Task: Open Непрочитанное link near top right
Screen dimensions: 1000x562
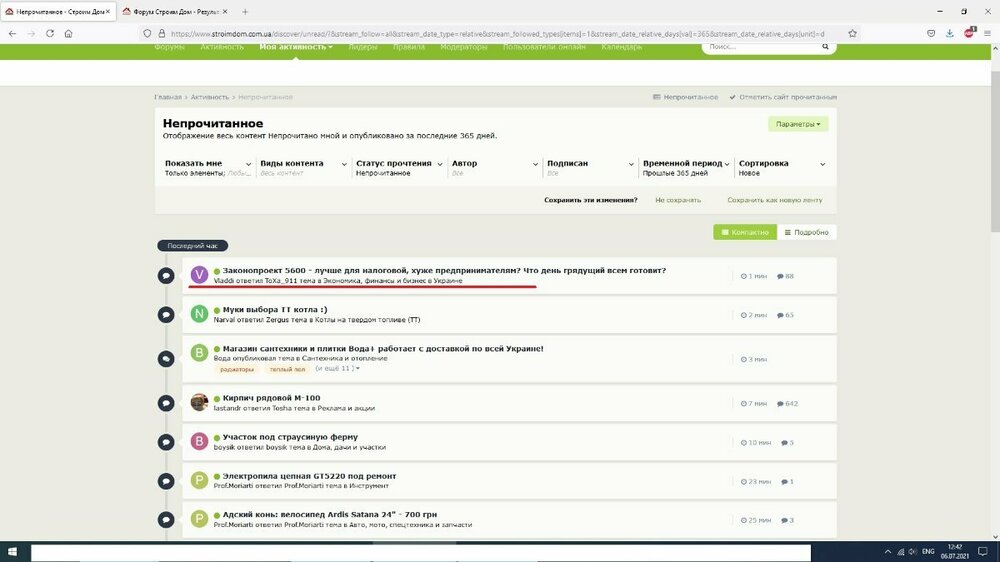Action: click(686, 97)
